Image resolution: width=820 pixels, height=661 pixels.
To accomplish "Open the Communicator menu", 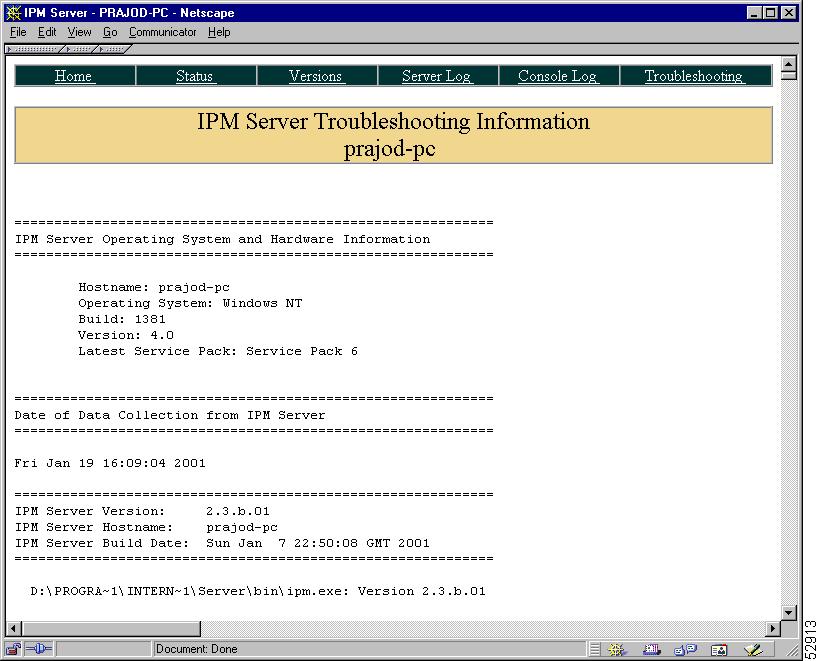I will 162,31.
